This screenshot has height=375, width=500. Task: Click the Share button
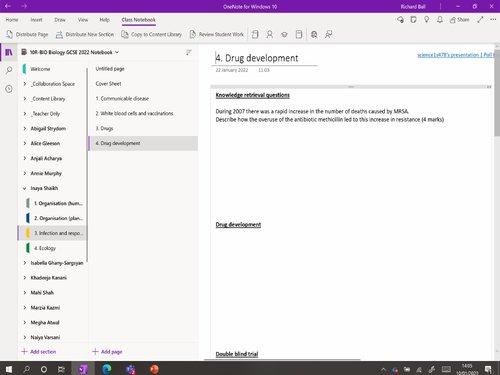(460, 20)
